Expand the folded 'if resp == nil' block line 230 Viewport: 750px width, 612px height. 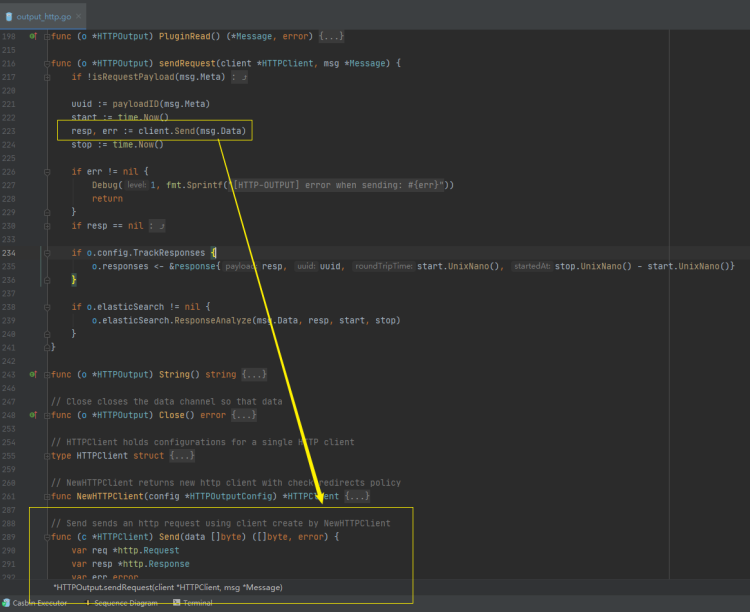tap(47, 226)
